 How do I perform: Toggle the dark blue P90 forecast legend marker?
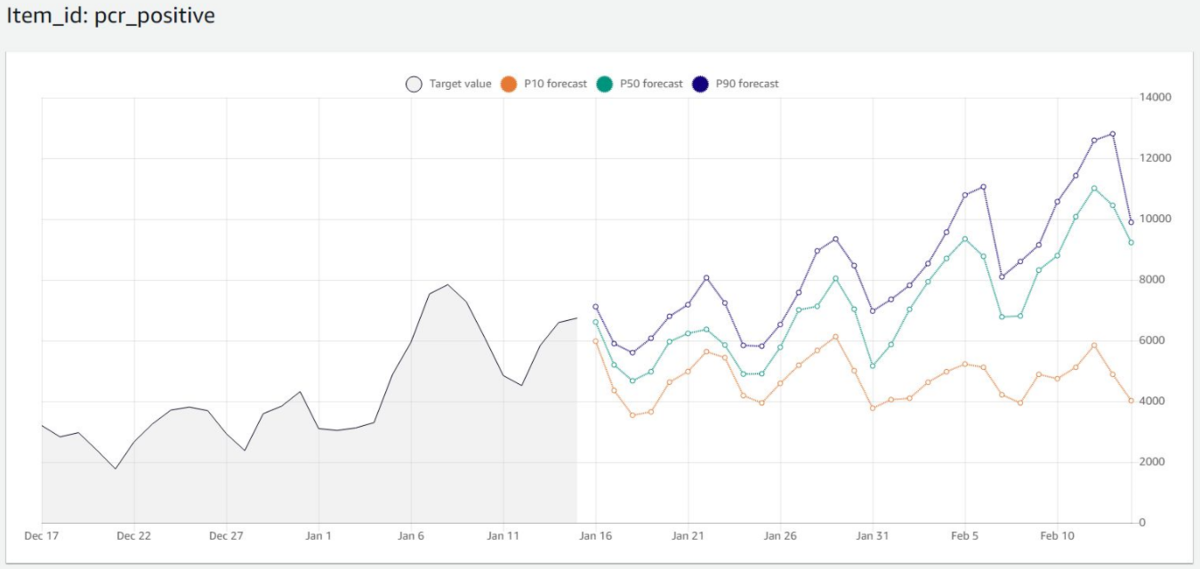pos(700,84)
